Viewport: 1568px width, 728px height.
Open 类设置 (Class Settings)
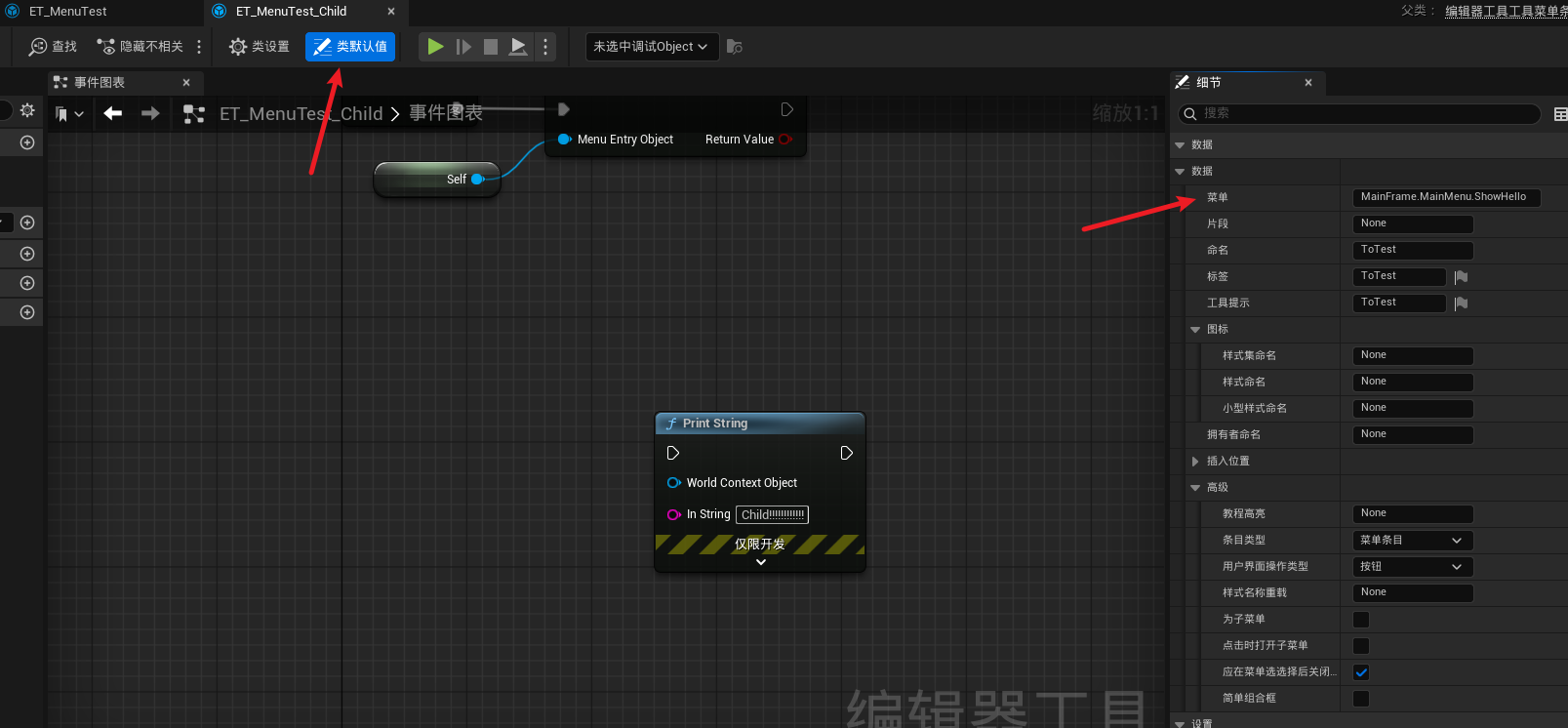click(259, 47)
